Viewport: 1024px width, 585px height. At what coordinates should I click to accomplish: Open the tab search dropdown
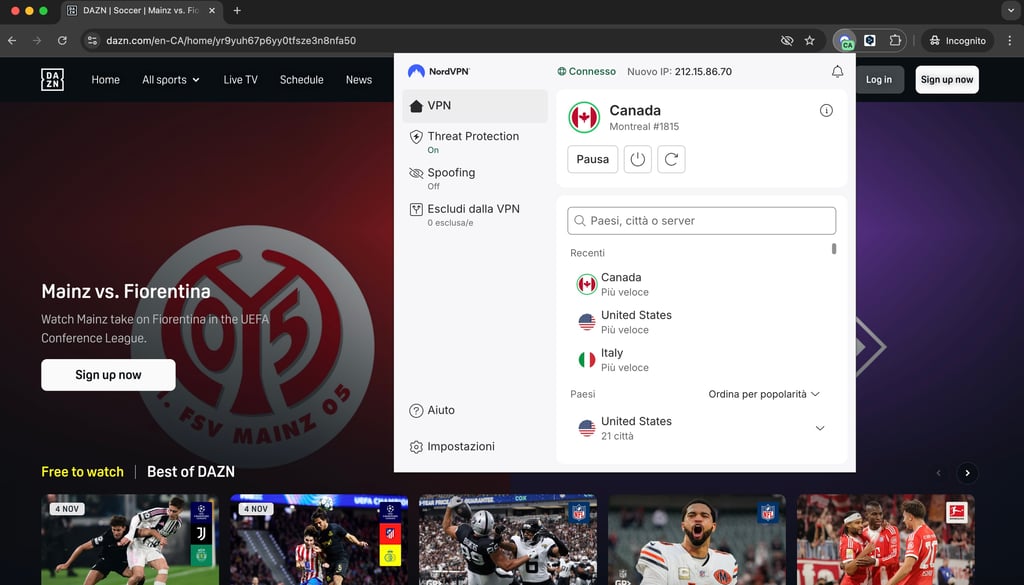pos(1012,10)
